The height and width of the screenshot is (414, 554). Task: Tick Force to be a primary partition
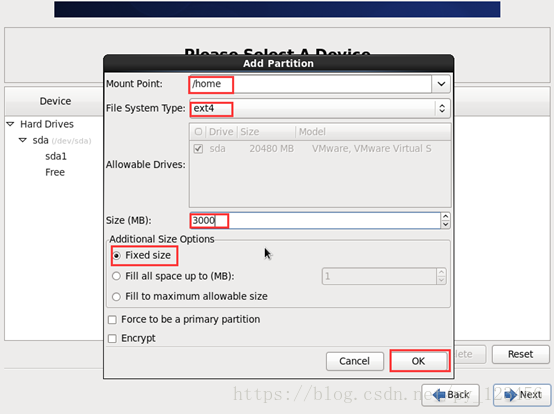click(112, 320)
